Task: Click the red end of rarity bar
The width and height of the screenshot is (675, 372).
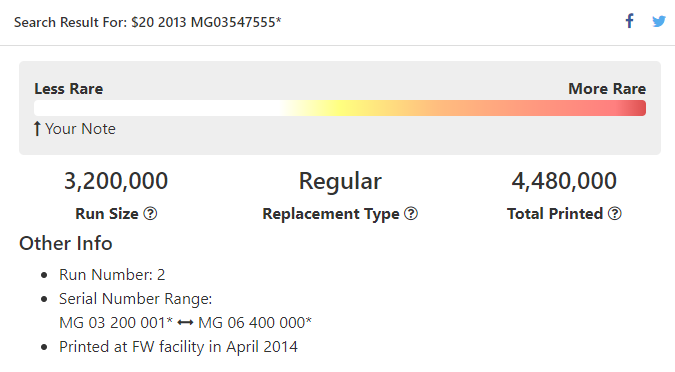Action: (633, 108)
